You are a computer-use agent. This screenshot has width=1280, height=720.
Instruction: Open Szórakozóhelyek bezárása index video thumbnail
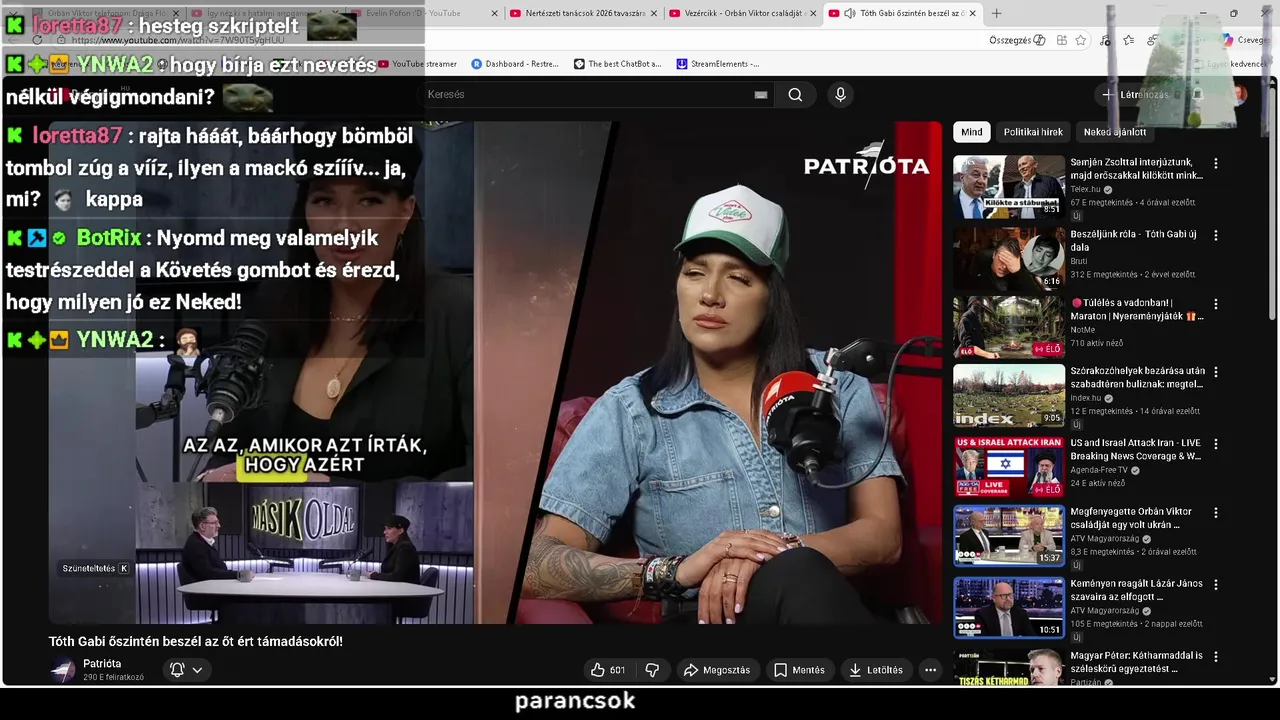coord(1009,396)
